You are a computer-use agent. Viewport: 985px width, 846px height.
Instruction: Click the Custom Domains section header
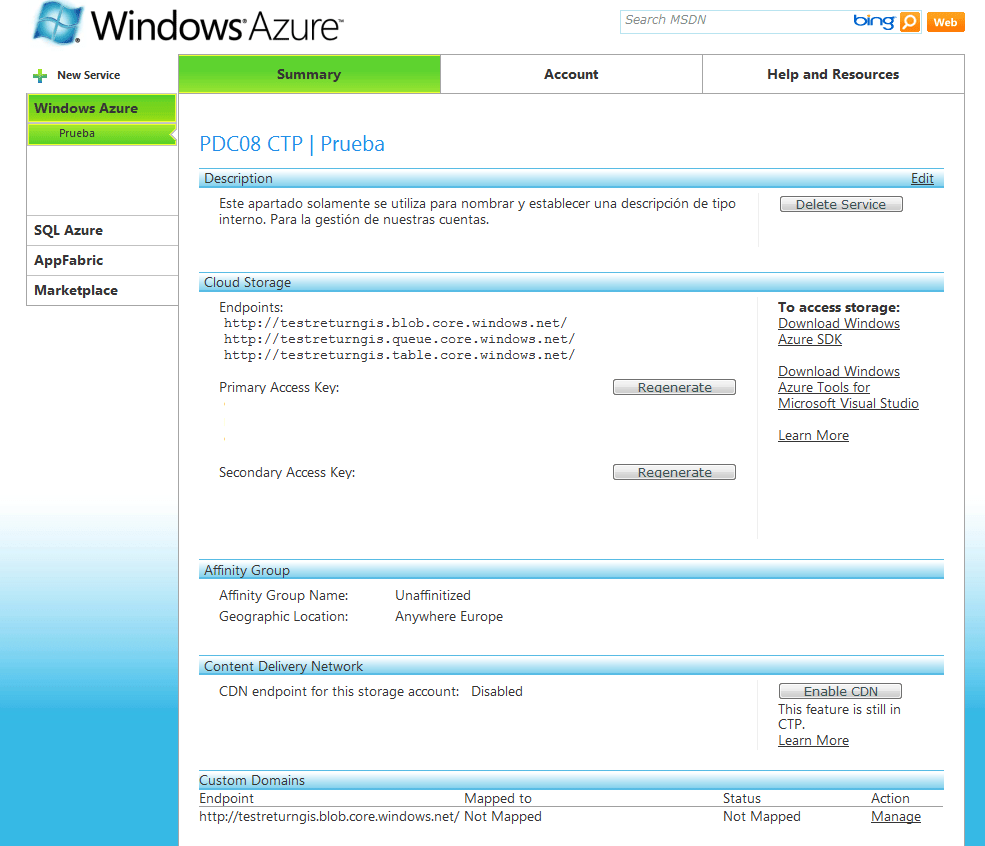pyautogui.click(x=571, y=781)
